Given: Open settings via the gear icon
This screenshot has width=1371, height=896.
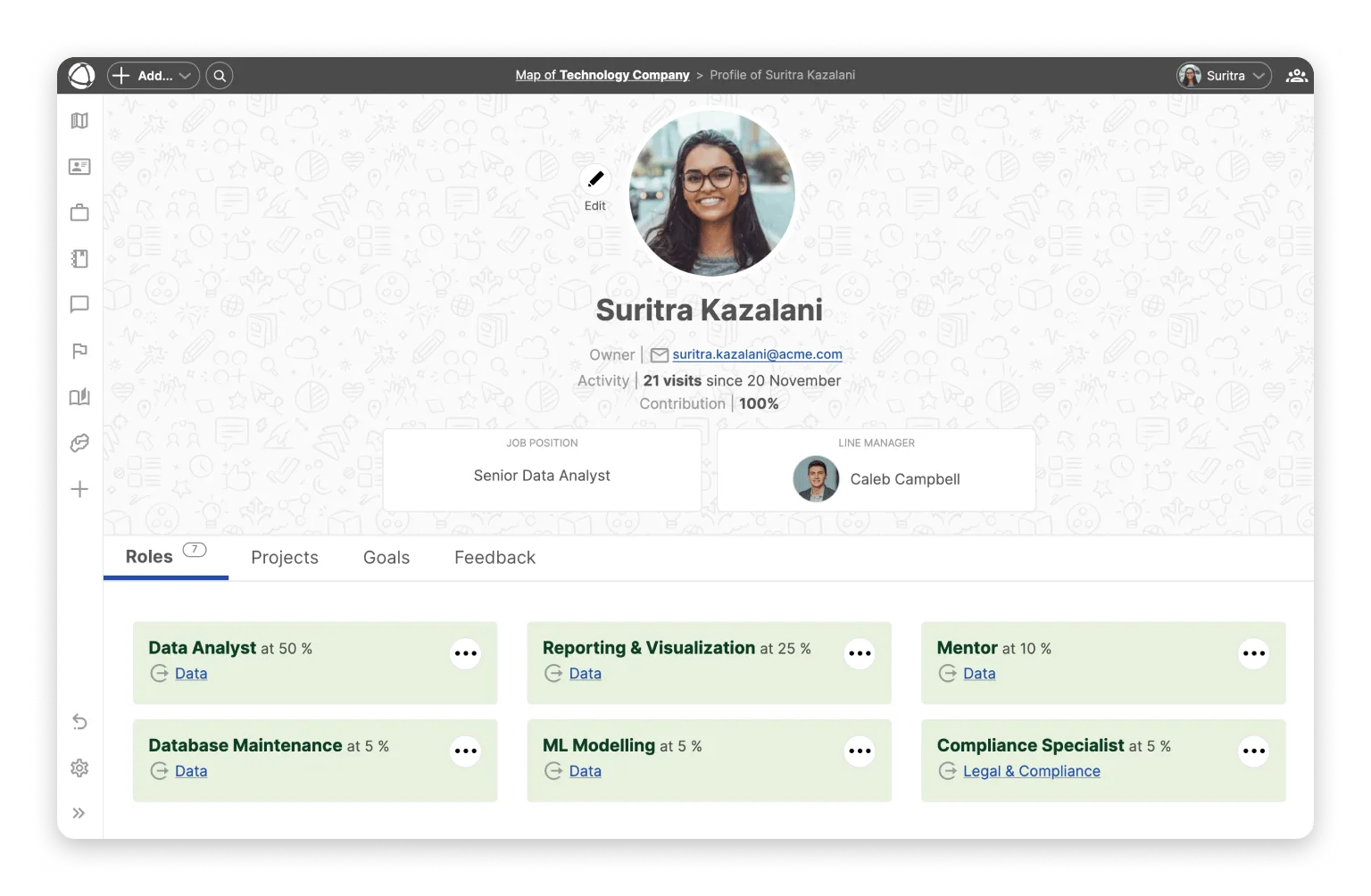Looking at the screenshot, I should (x=79, y=767).
